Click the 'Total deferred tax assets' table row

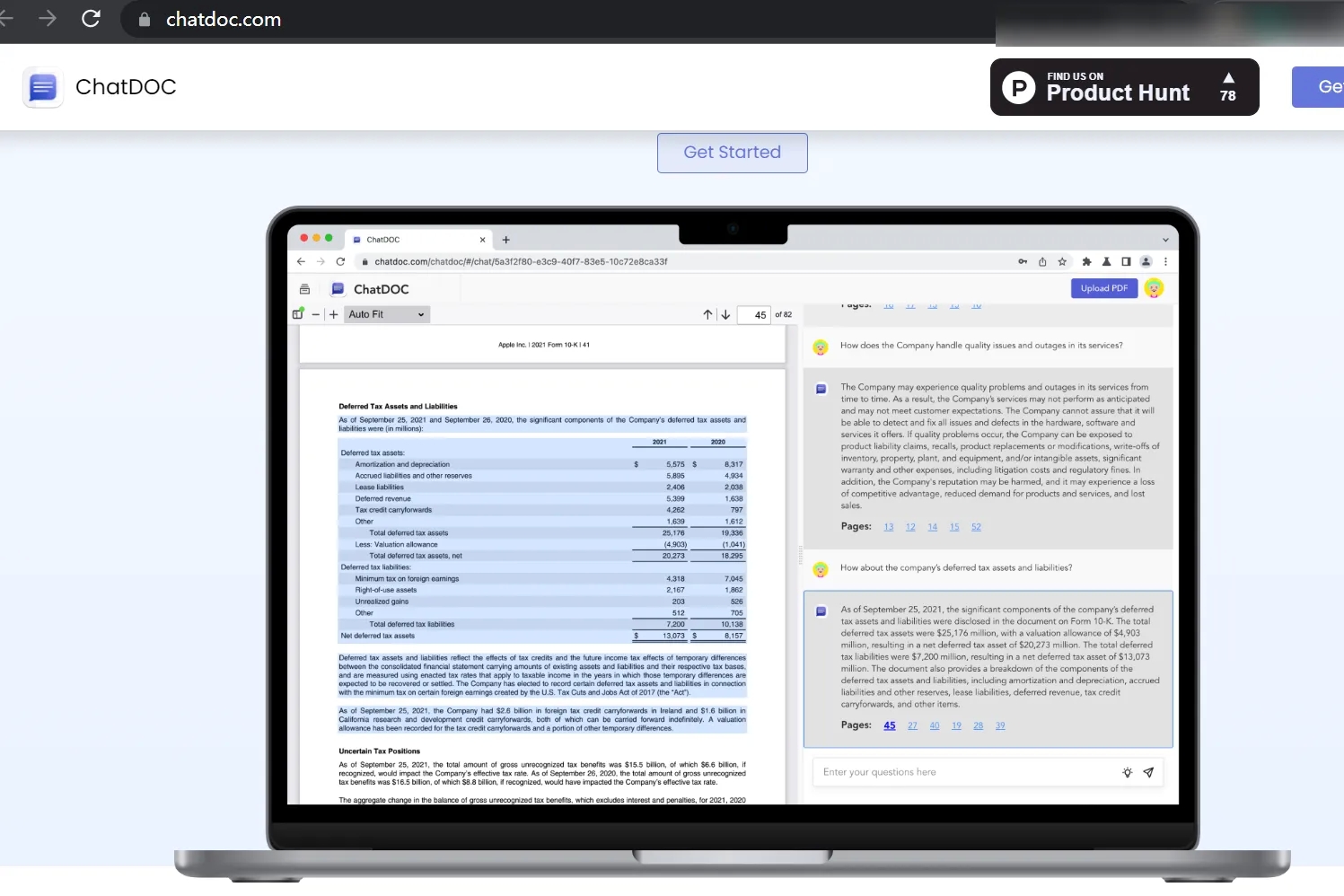coord(541,533)
